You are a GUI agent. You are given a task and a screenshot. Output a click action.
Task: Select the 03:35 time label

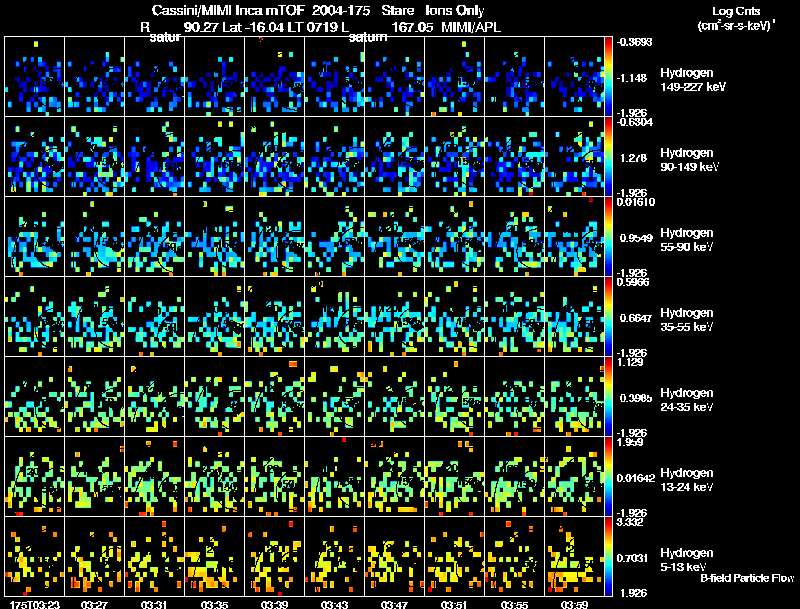[214, 604]
